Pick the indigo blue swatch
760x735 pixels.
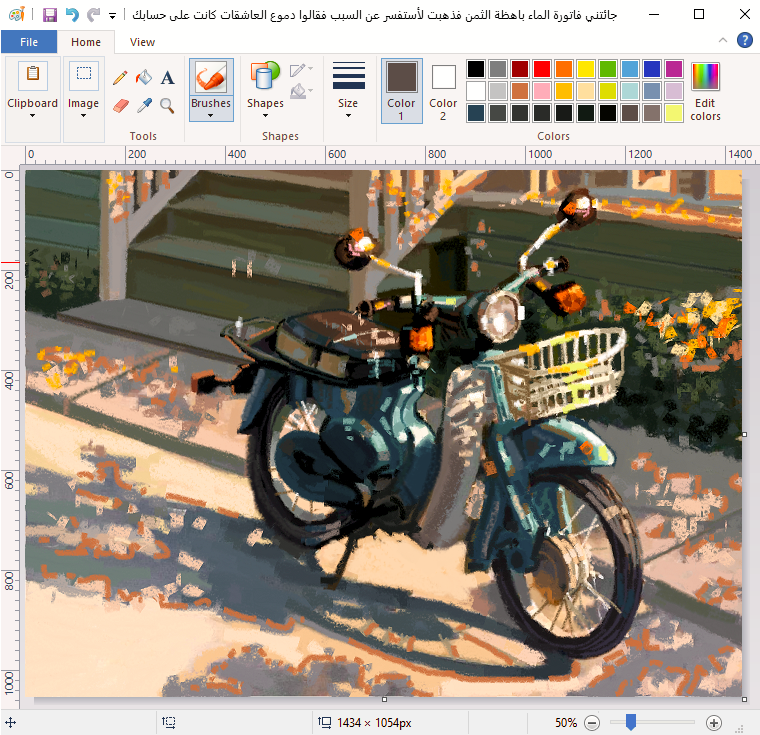tap(652, 69)
